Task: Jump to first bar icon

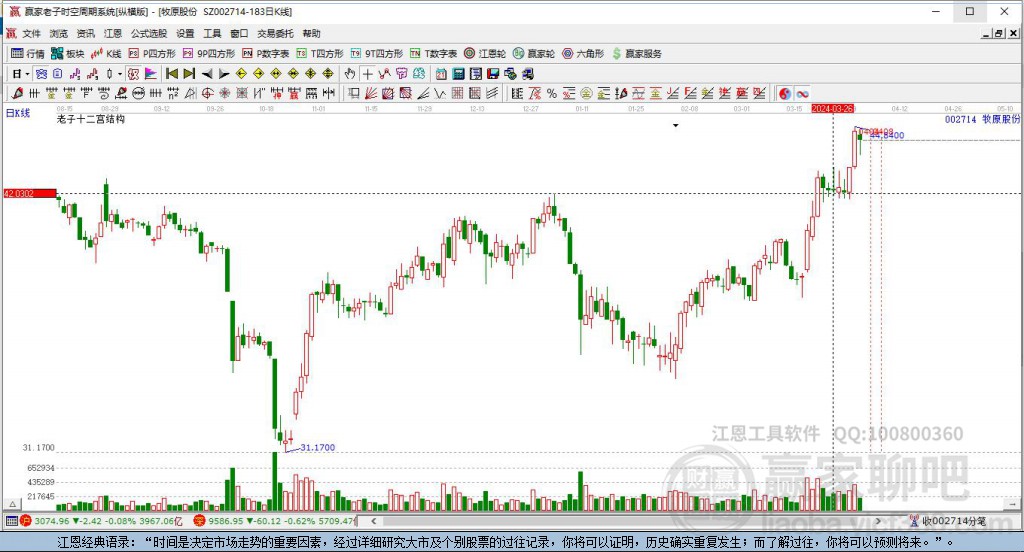Action: (172, 74)
